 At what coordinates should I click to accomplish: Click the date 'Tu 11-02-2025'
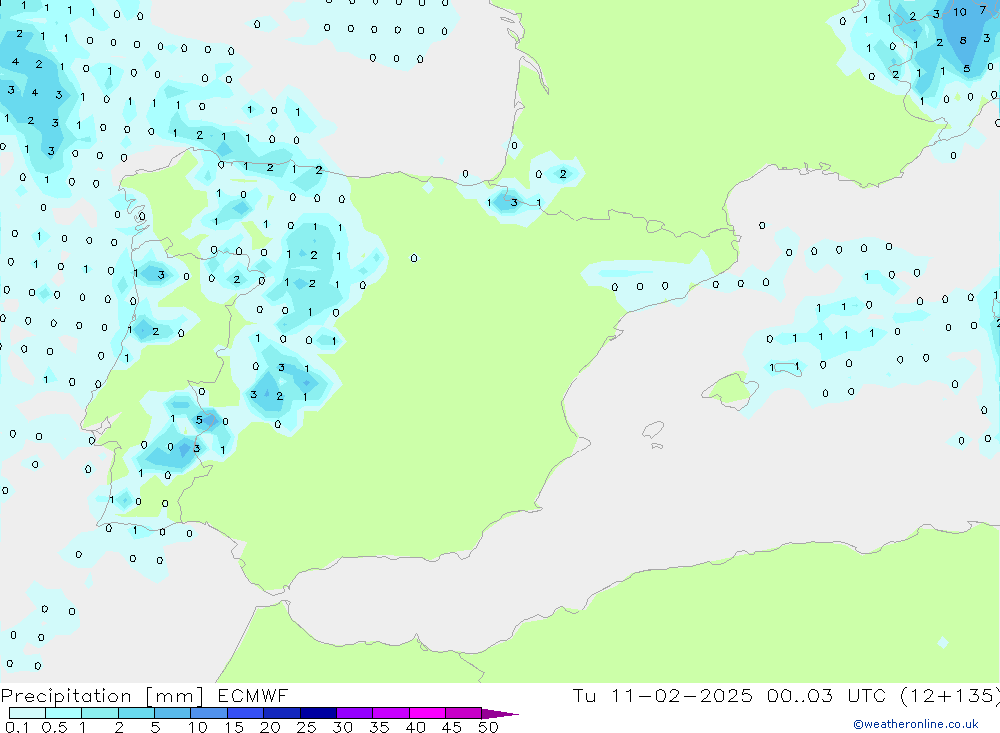[x=662, y=695]
